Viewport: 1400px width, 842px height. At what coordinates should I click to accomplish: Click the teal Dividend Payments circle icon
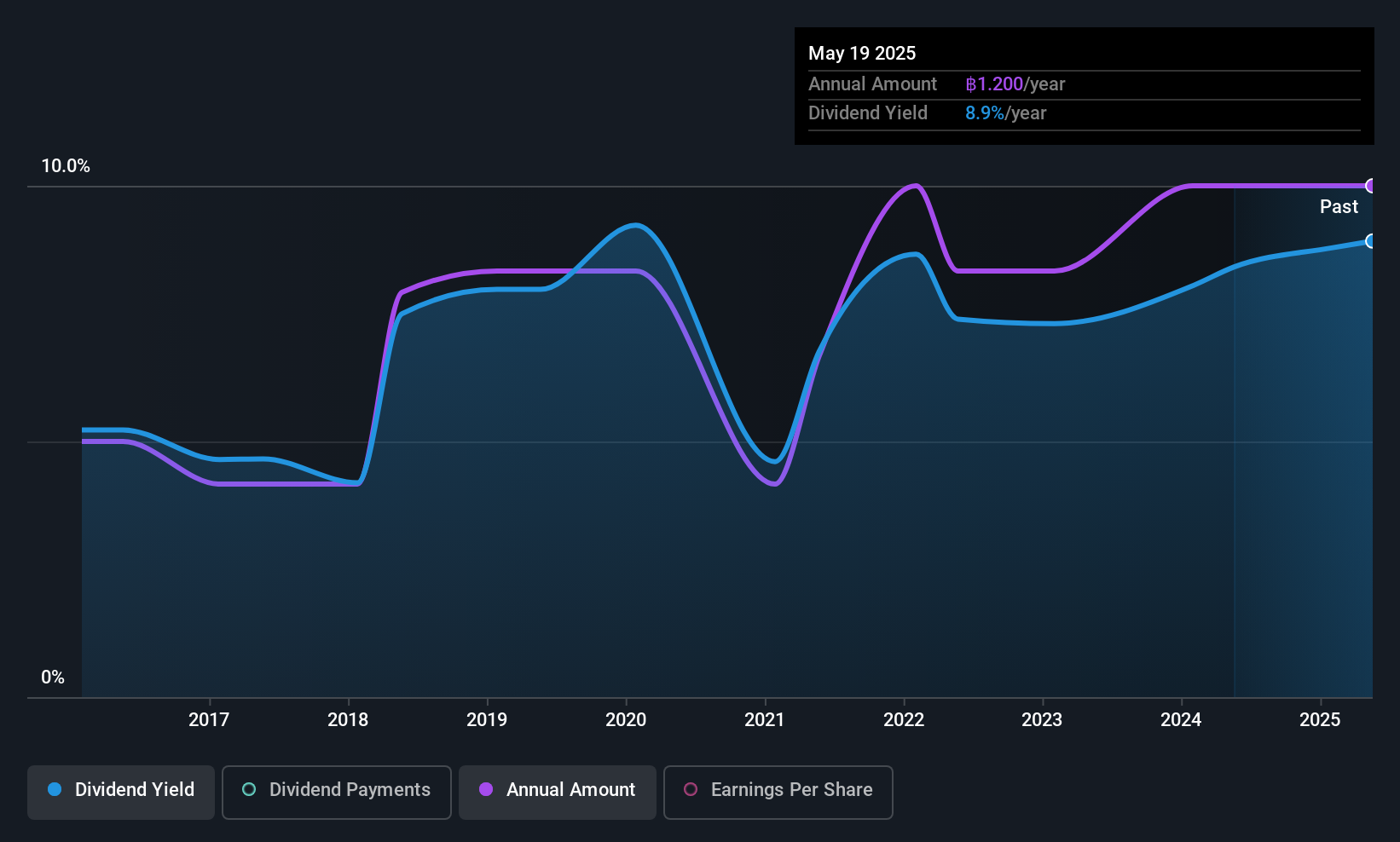[249, 790]
